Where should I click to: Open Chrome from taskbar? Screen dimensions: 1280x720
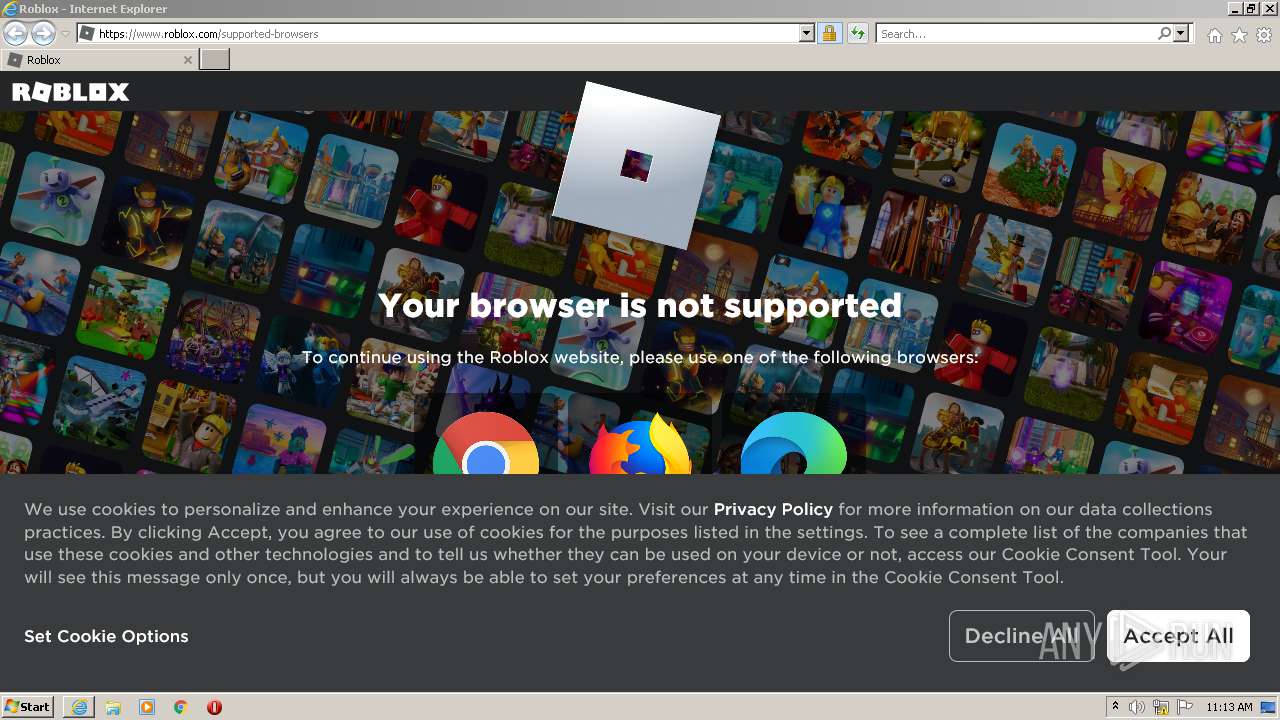[181, 707]
